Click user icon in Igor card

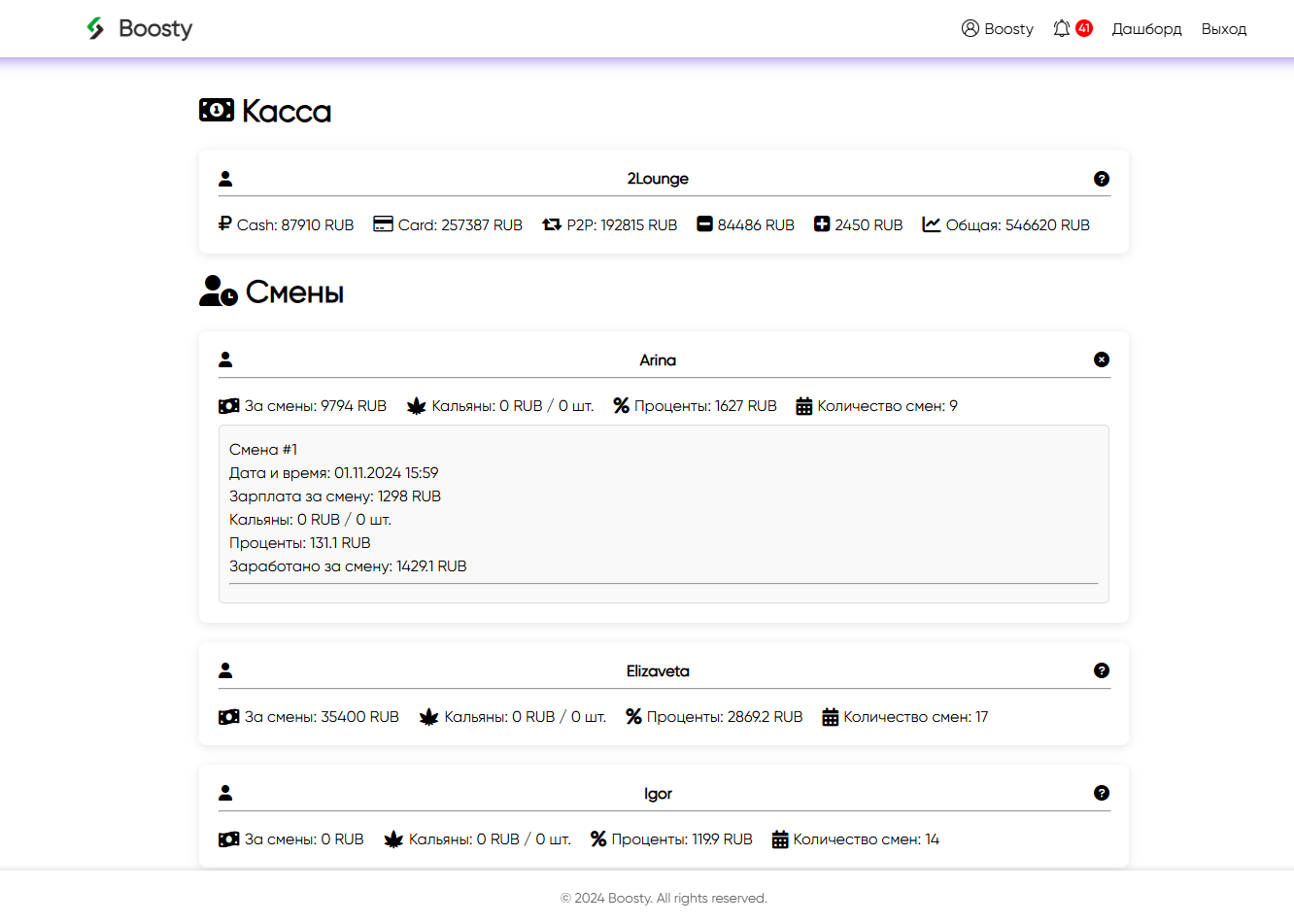pyautogui.click(x=225, y=793)
